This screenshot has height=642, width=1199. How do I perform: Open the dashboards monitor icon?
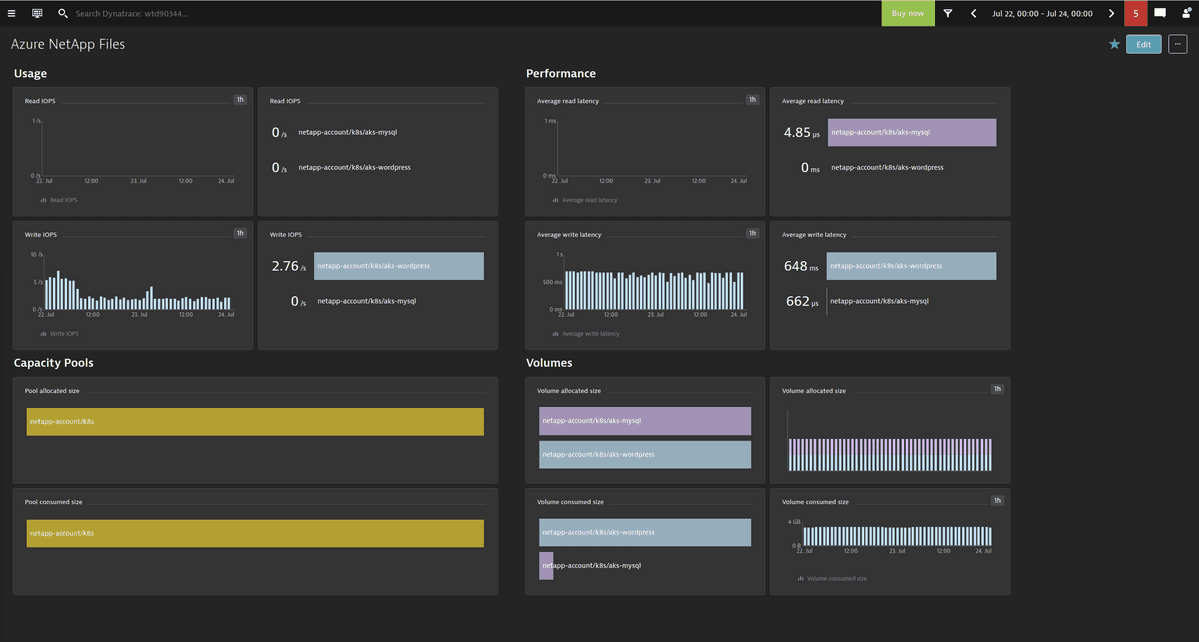coord(37,13)
